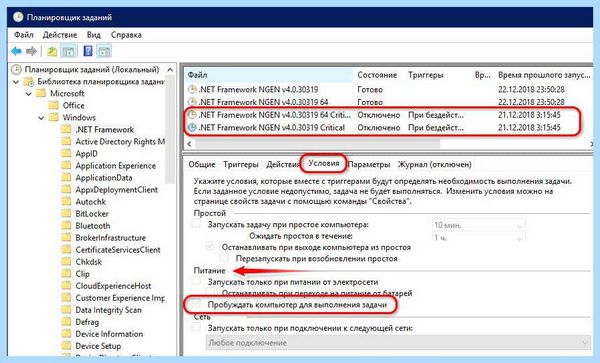Click the Task Scheduler (Local) root clock icon
The image size is (600, 363).
(16, 70)
